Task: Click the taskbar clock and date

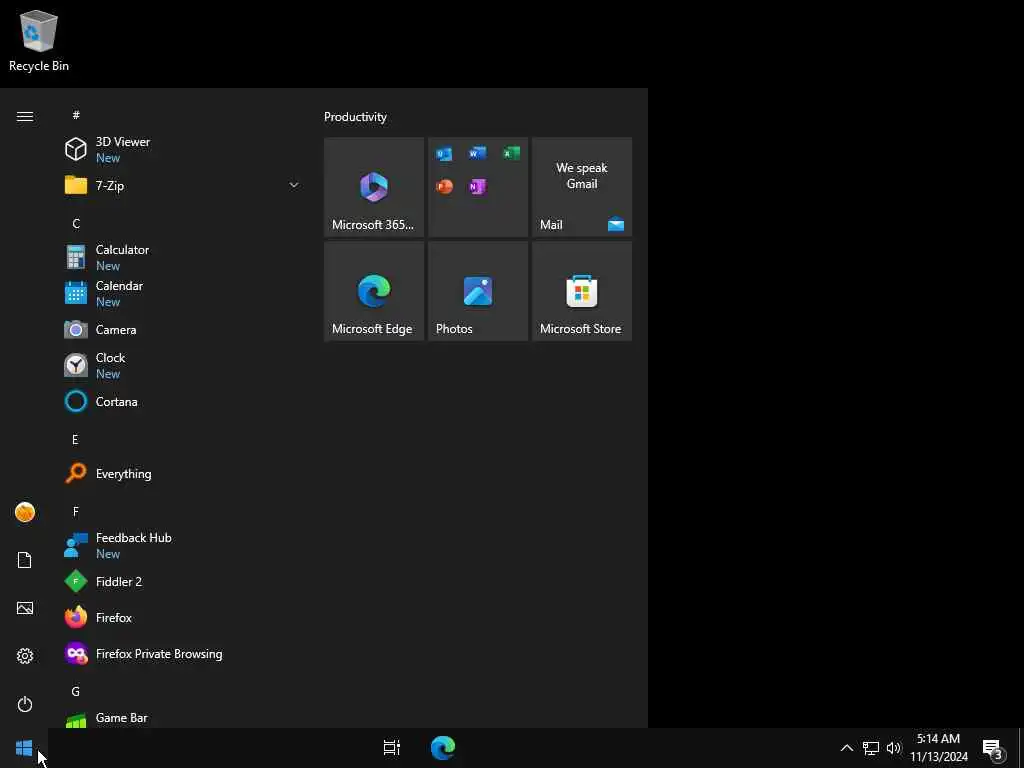Action: click(939, 748)
